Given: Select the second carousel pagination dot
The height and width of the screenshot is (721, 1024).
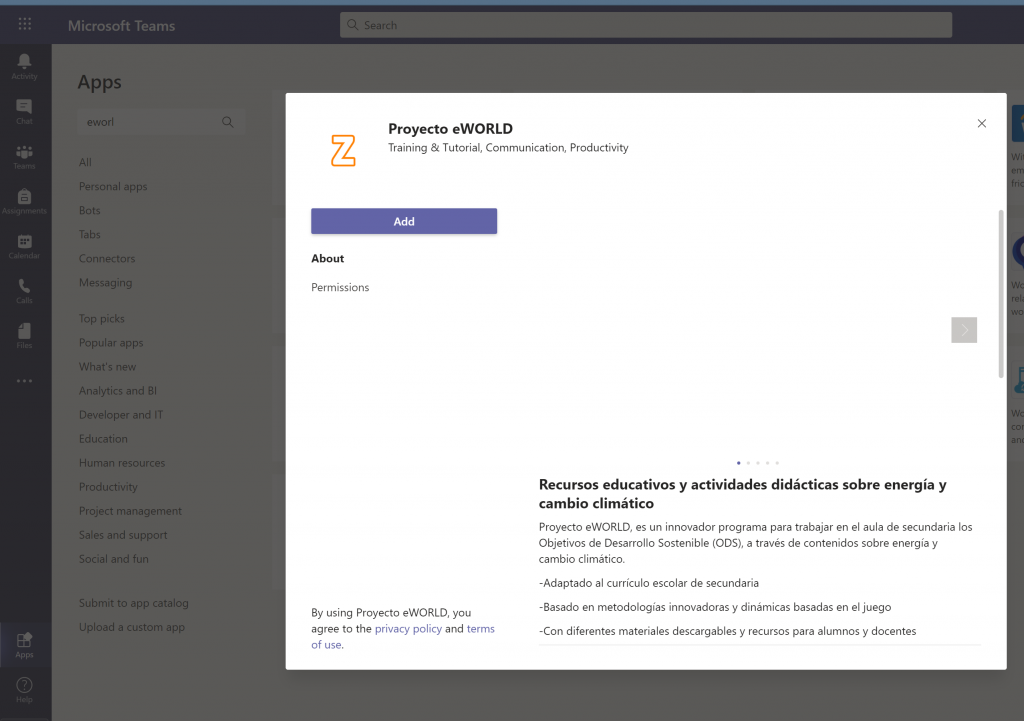Looking at the screenshot, I should pyautogui.click(x=748, y=463).
